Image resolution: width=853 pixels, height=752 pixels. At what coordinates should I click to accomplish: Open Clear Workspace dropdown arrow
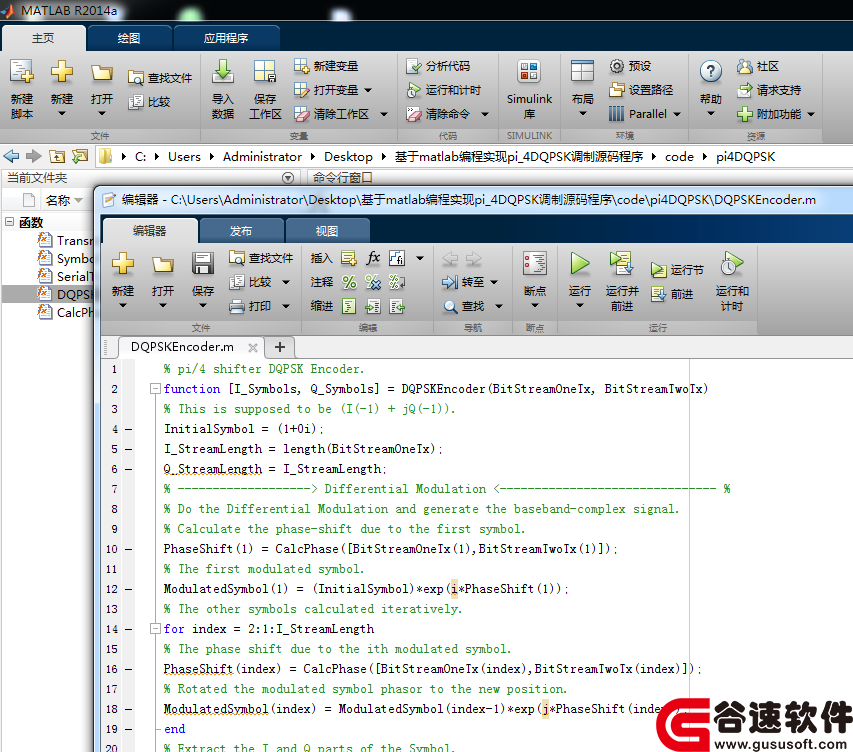tap(384, 114)
